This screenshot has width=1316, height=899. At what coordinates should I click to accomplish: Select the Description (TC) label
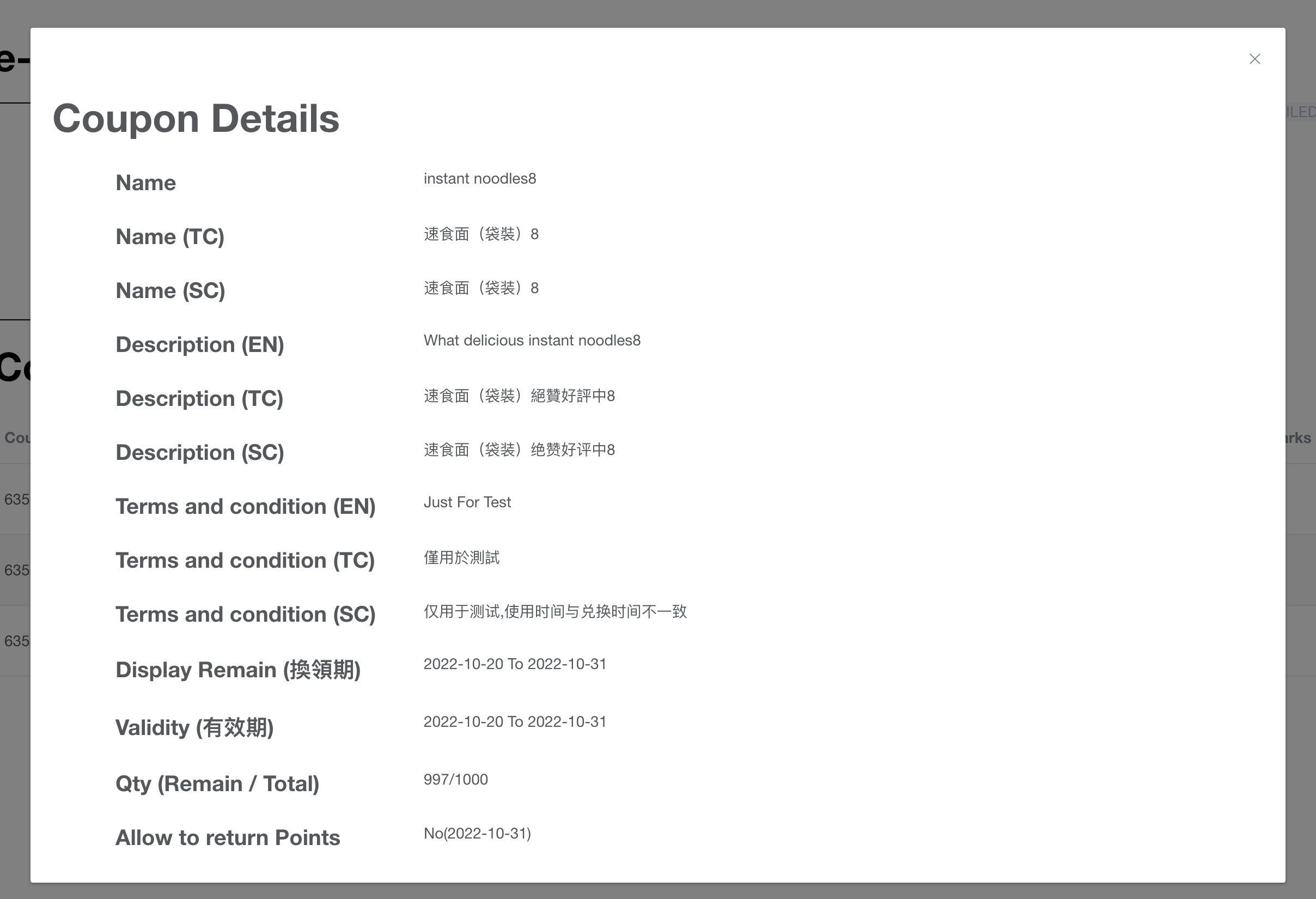coord(199,399)
